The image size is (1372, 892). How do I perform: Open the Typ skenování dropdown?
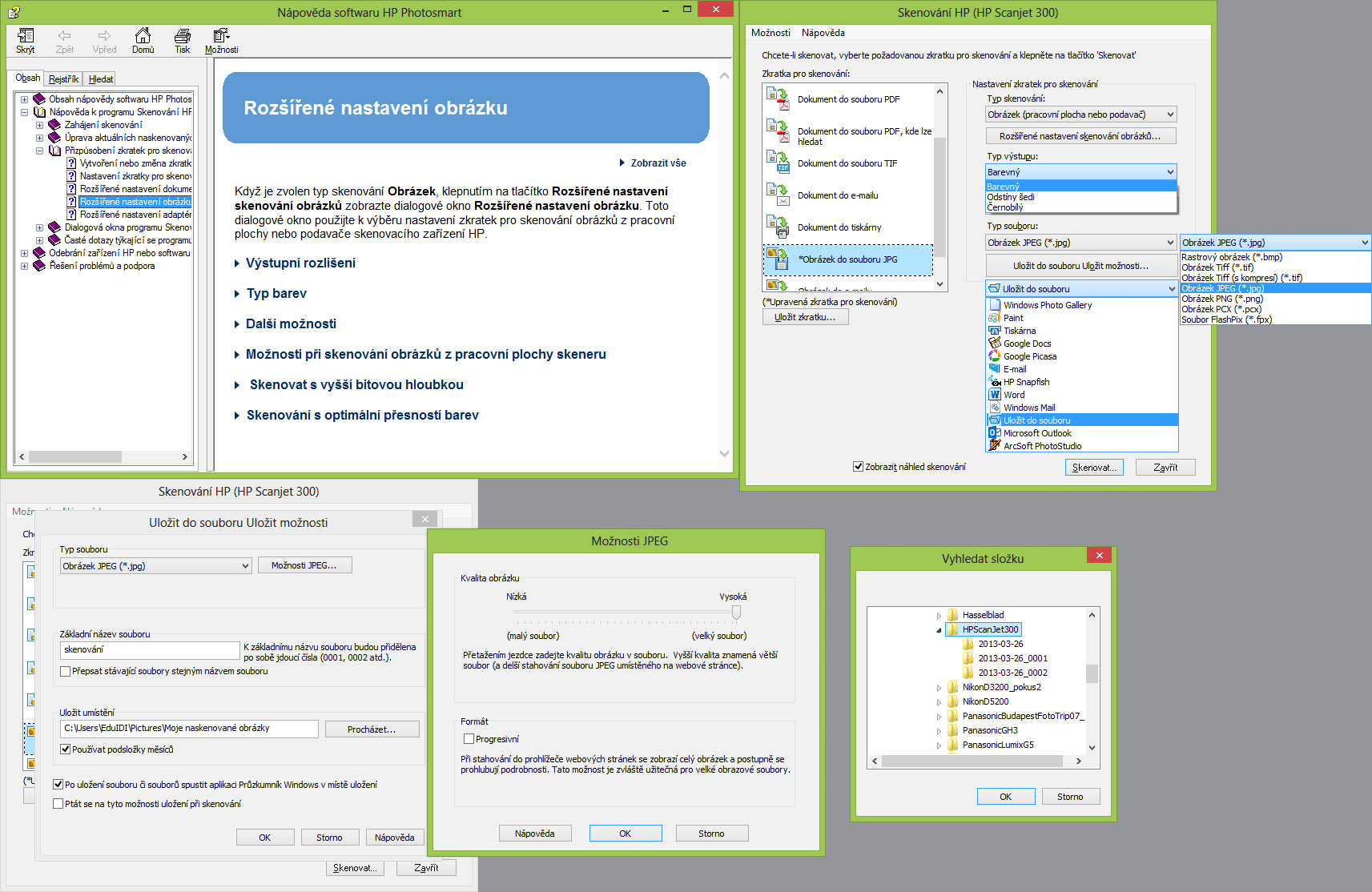1080,115
